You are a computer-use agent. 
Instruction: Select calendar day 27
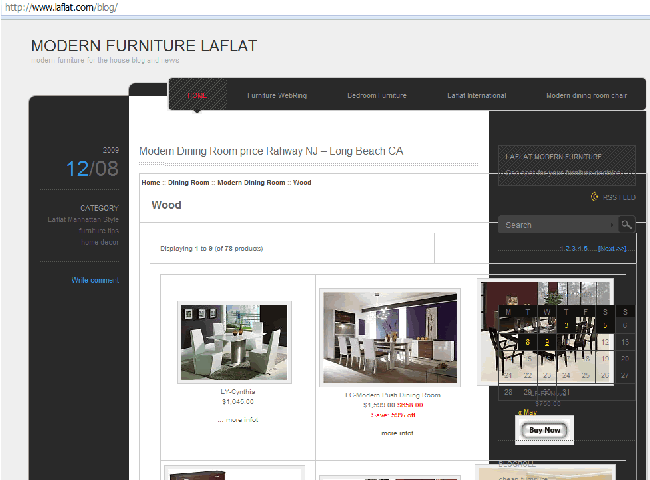[x=625, y=376]
